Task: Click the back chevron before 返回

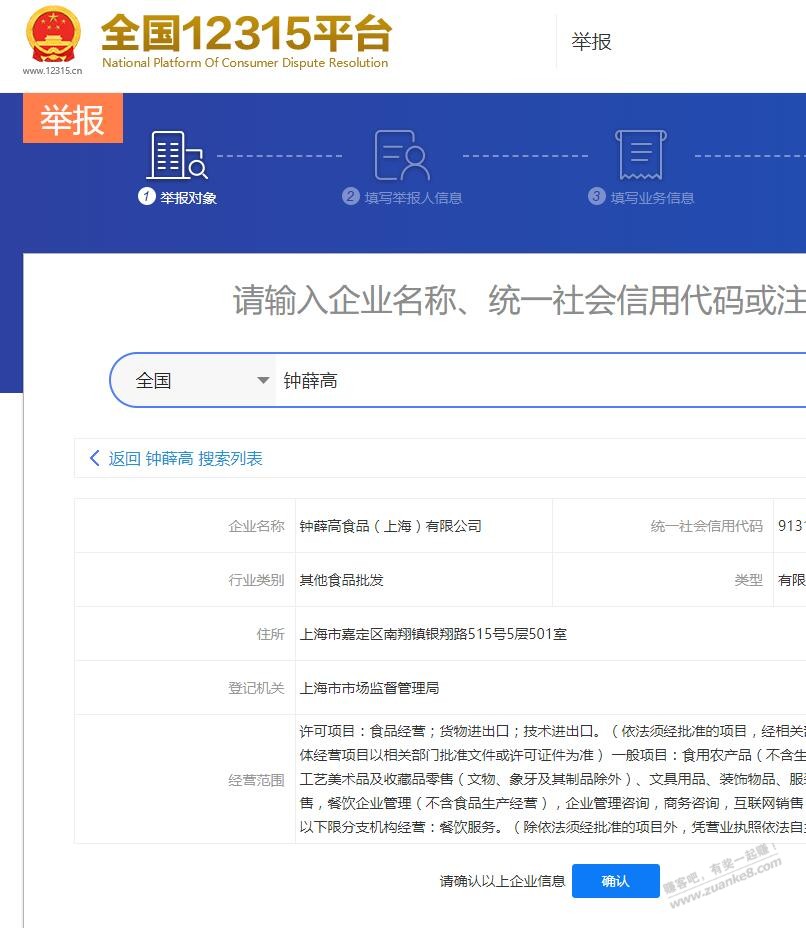Action: tap(95, 458)
